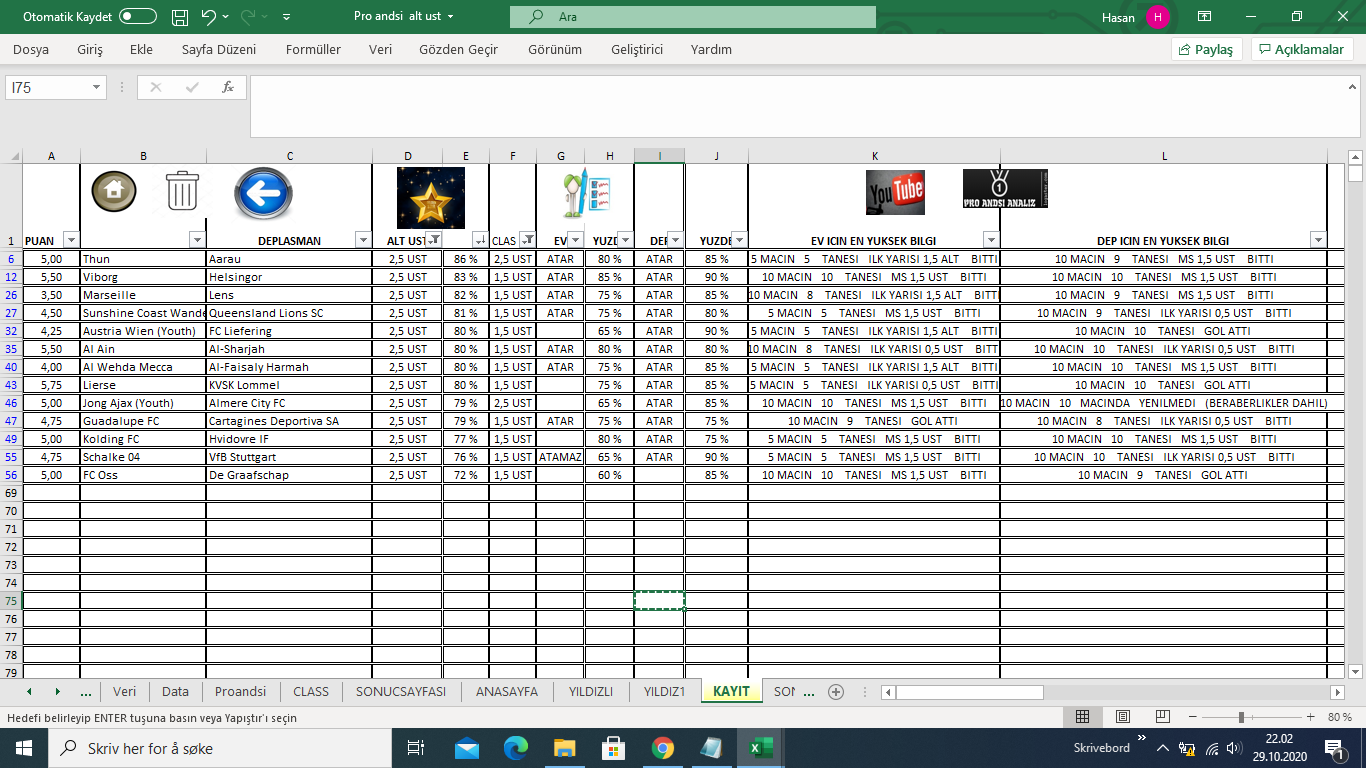Screen dimensions: 1366x768
Task: Toggle the Otomatik Kaydet switch
Action: [137, 17]
